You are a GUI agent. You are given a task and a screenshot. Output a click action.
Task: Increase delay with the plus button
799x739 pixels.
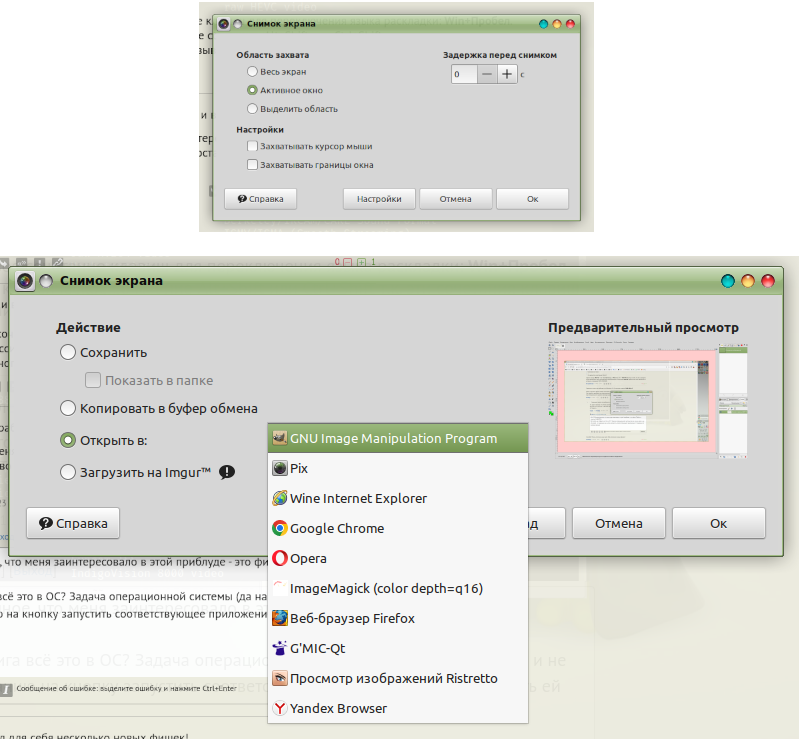(507, 74)
